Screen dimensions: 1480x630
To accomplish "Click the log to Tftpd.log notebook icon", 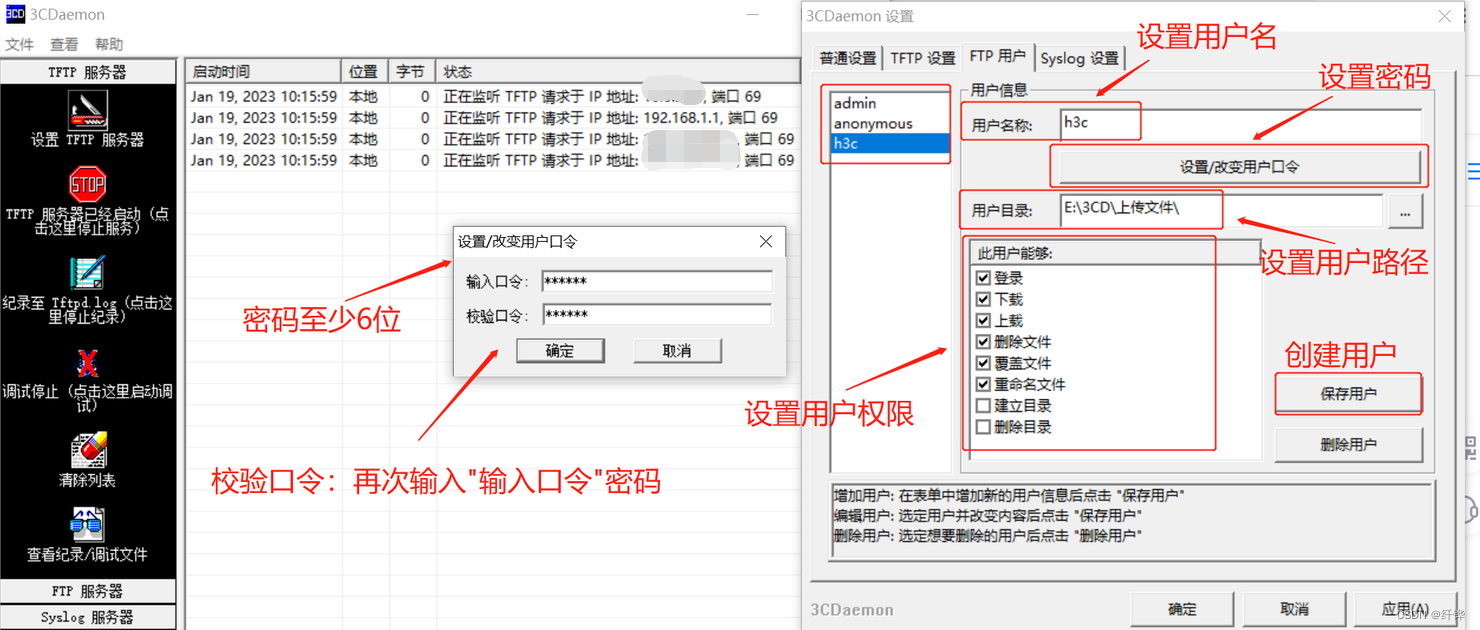I will (x=87, y=273).
